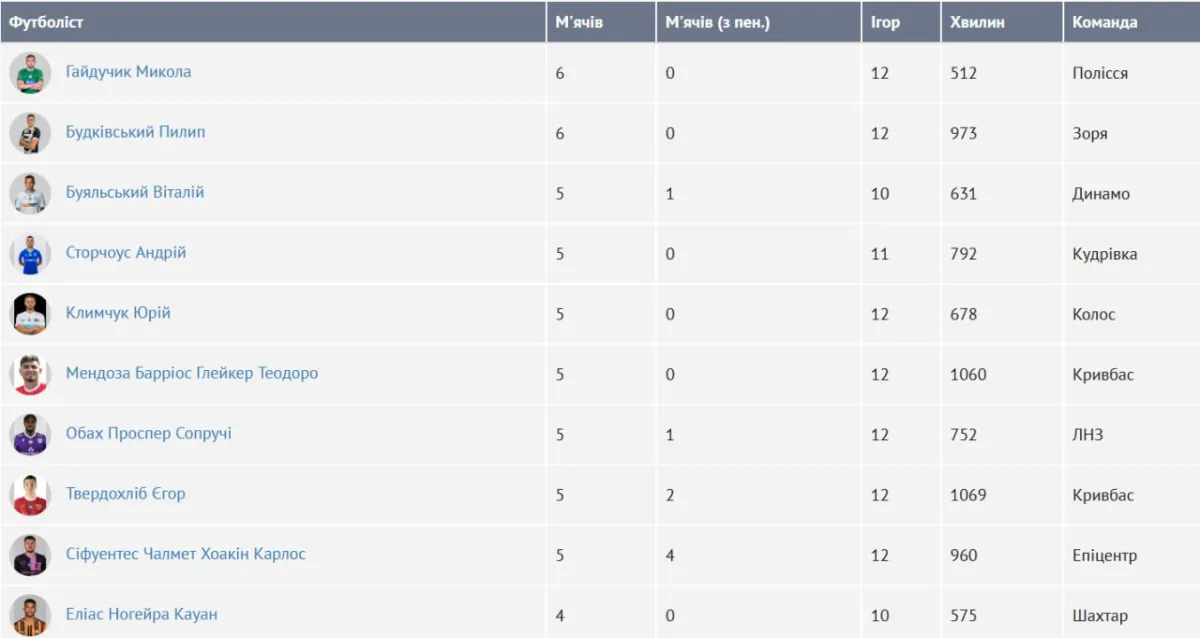Open Гайдучик Микола player profile link
1200x638 pixels.
tap(128, 72)
